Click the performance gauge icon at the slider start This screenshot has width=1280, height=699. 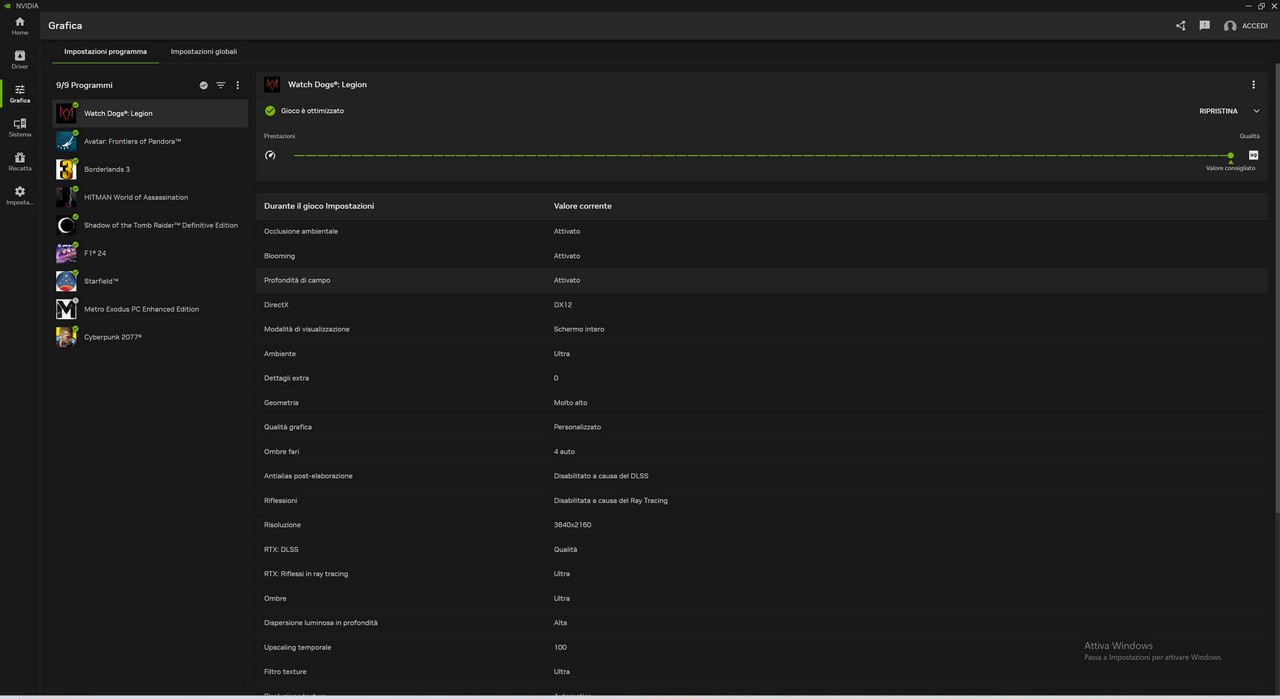(270, 155)
